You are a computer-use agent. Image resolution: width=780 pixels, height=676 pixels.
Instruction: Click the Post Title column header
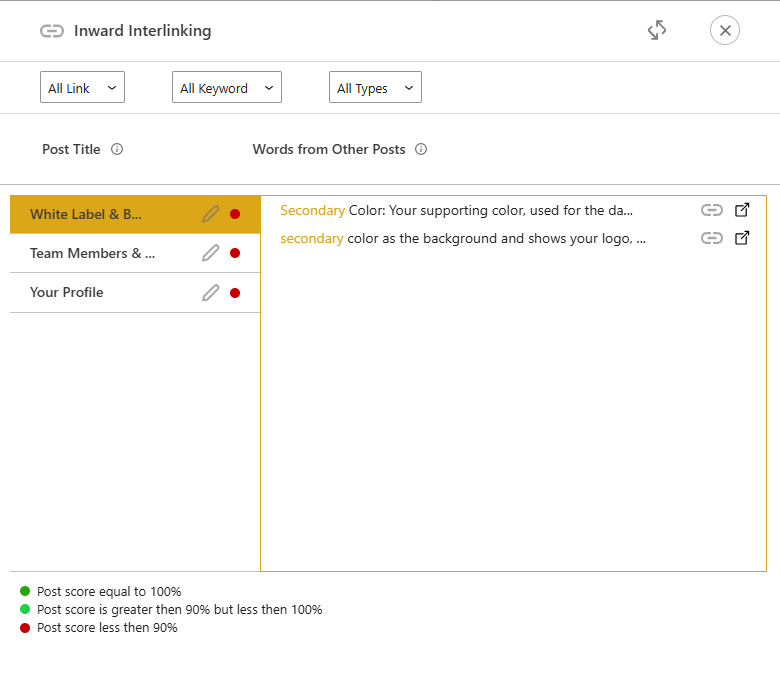click(x=71, y=149)
